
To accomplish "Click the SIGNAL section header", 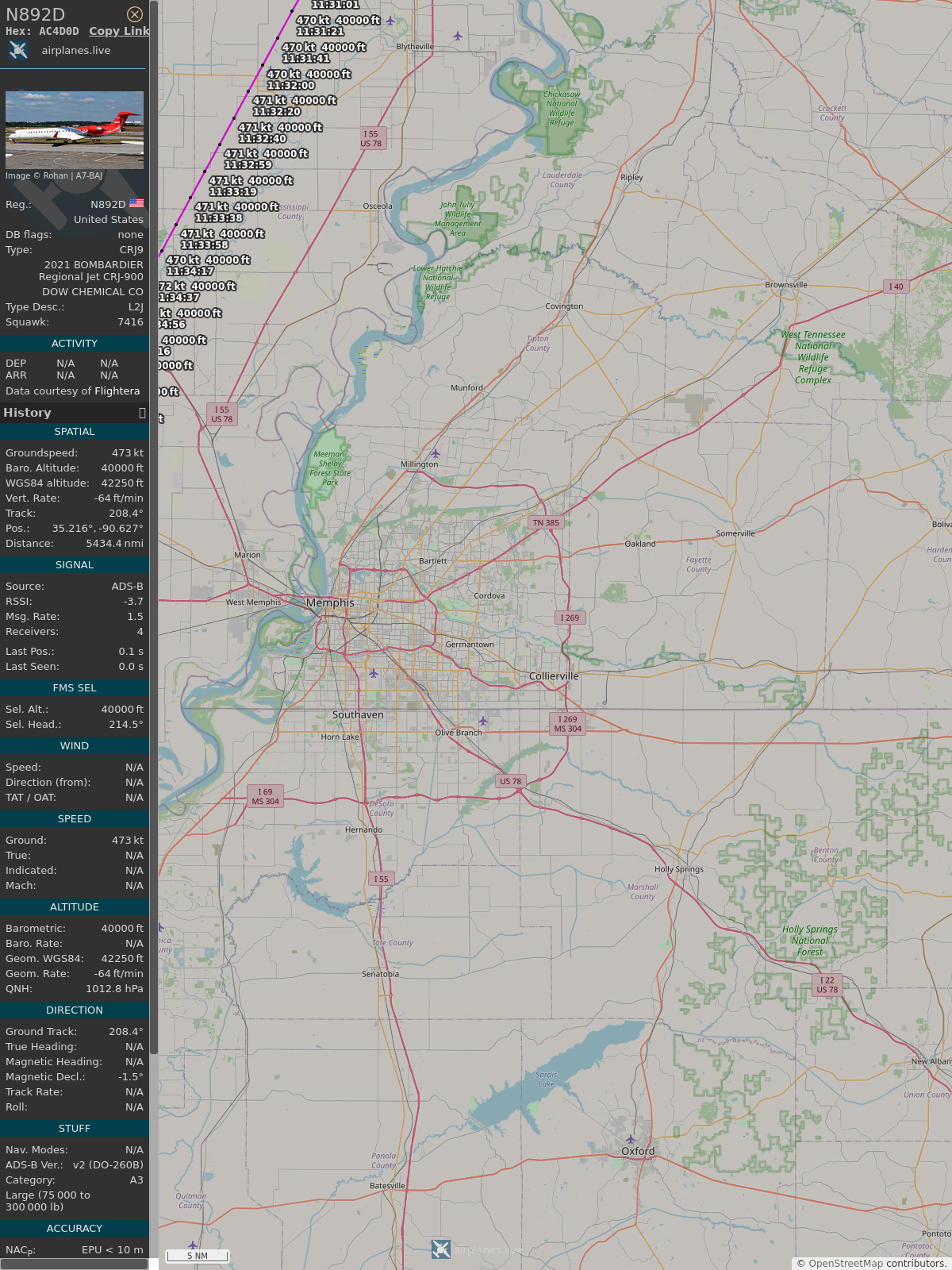I will tap(75, 564).
